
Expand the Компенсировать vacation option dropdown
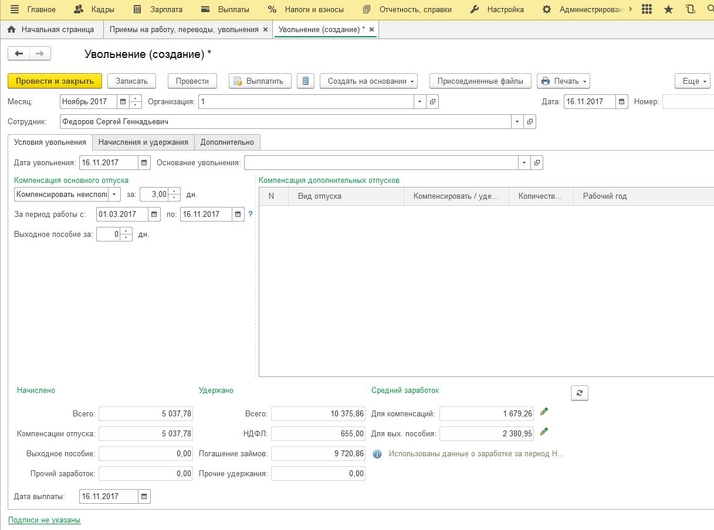click(x=115, y=194)
